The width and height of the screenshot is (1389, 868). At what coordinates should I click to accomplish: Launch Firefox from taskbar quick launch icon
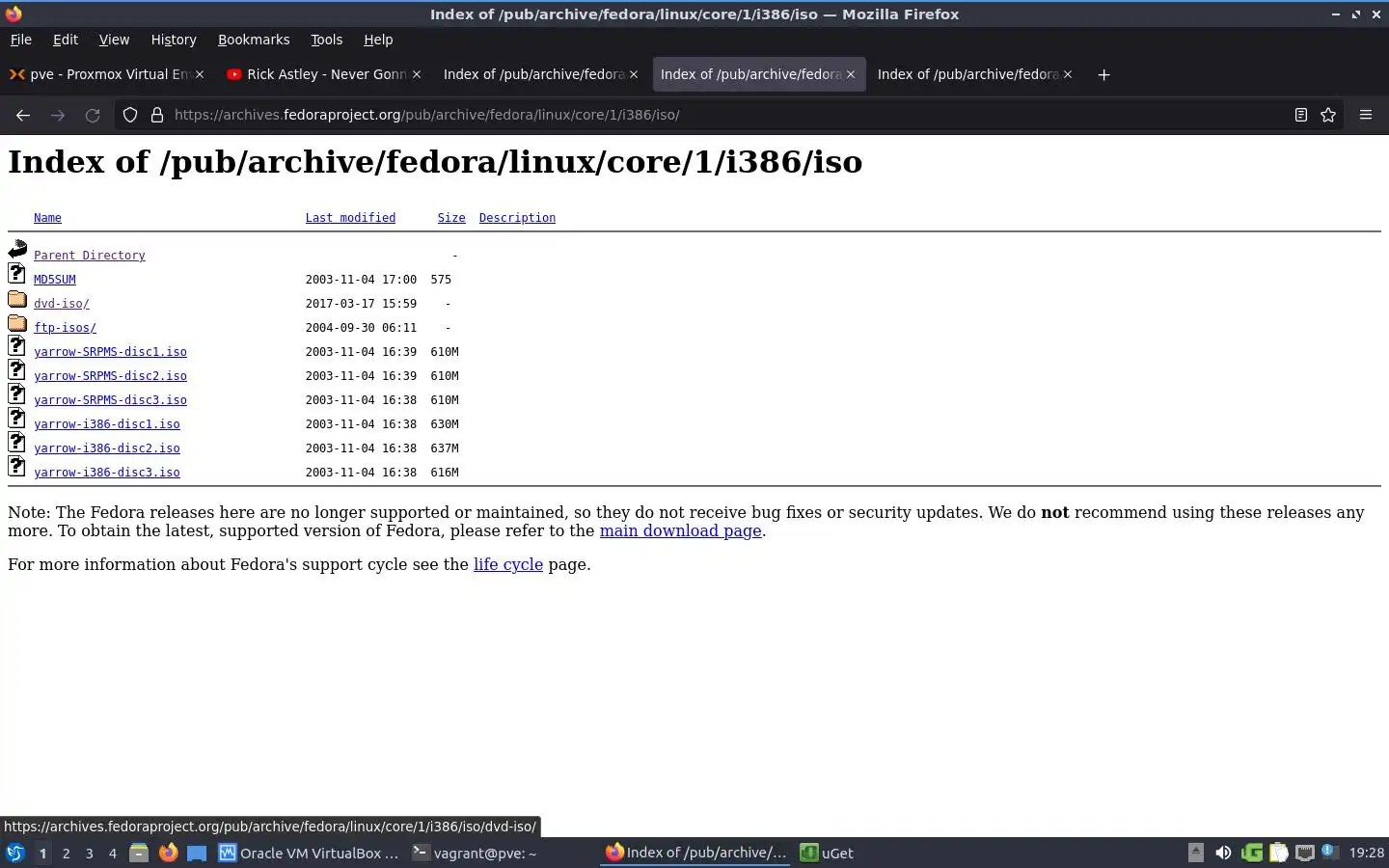168,853
